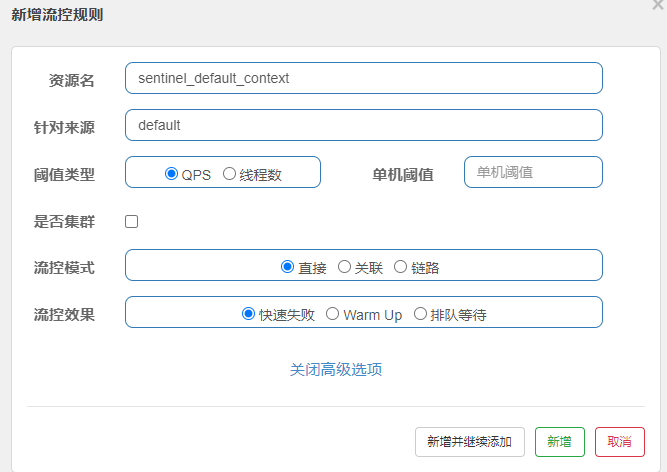Focus the 单机阈值 input box
Viewport: 667px width, 472px height.
click(533, 172)
